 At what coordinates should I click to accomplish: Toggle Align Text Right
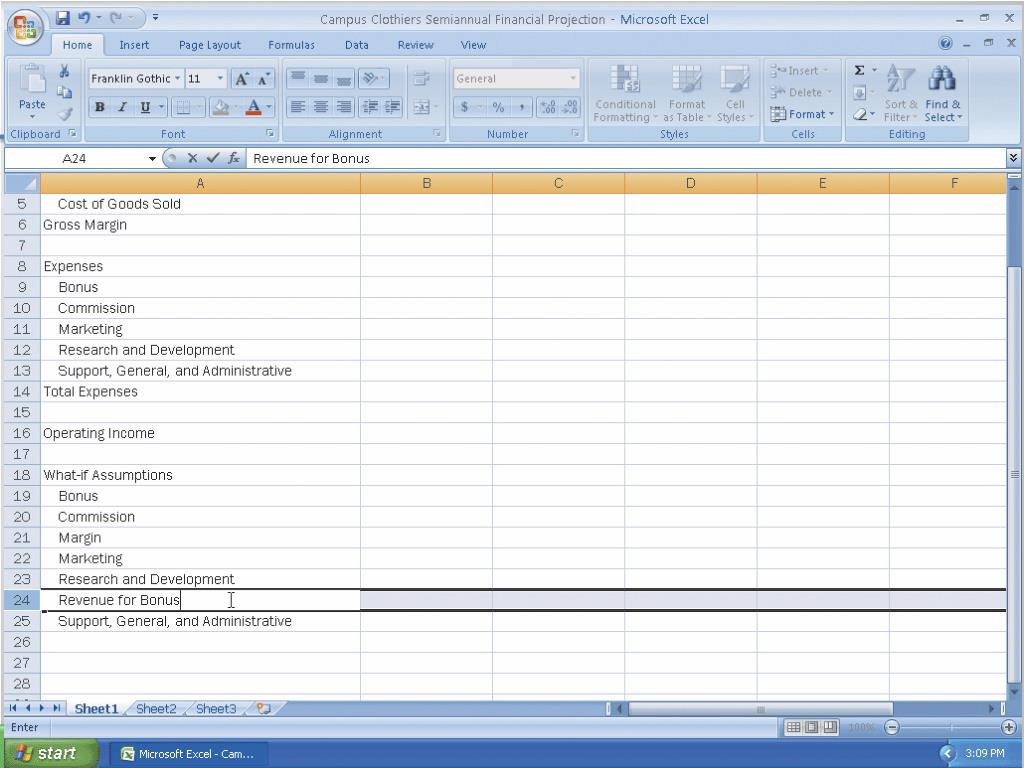343,106
